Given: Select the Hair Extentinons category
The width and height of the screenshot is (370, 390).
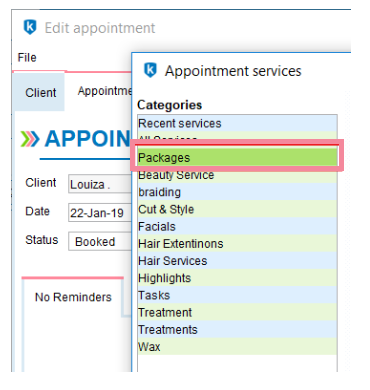Looking at the screenshot, I should coord(237,244).
